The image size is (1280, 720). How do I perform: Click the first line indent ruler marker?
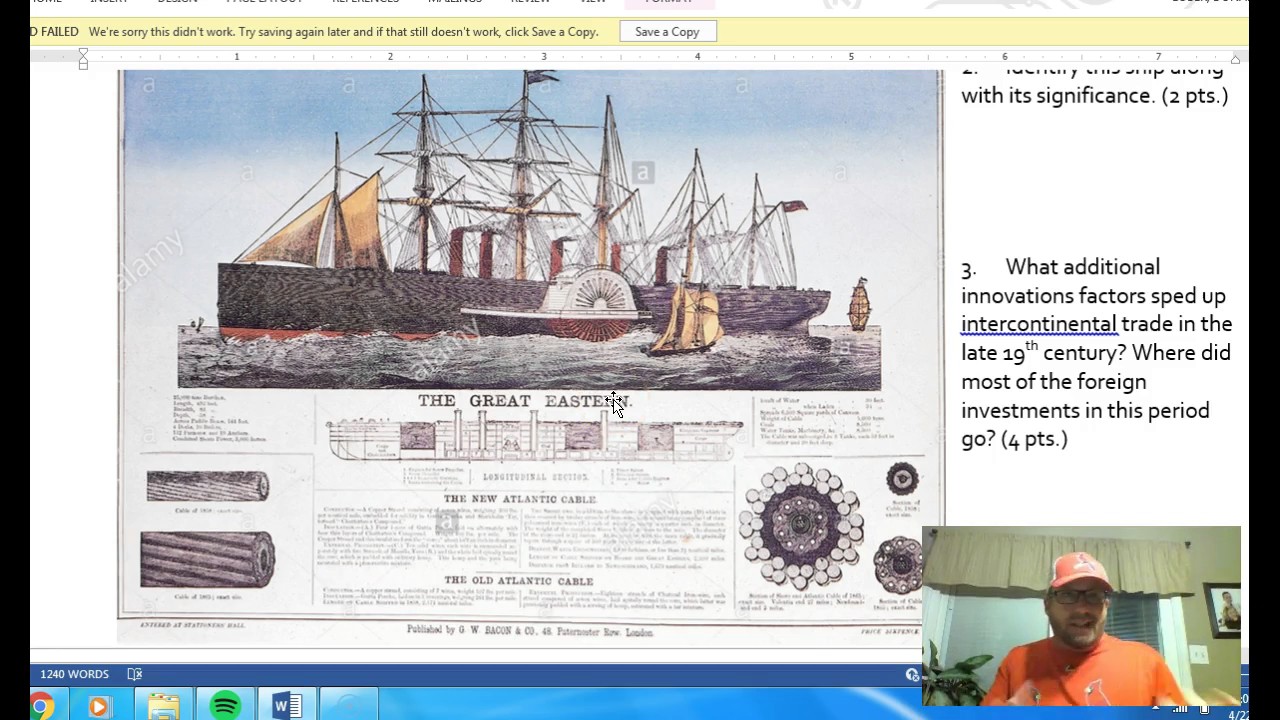click(x=83, y=53)
